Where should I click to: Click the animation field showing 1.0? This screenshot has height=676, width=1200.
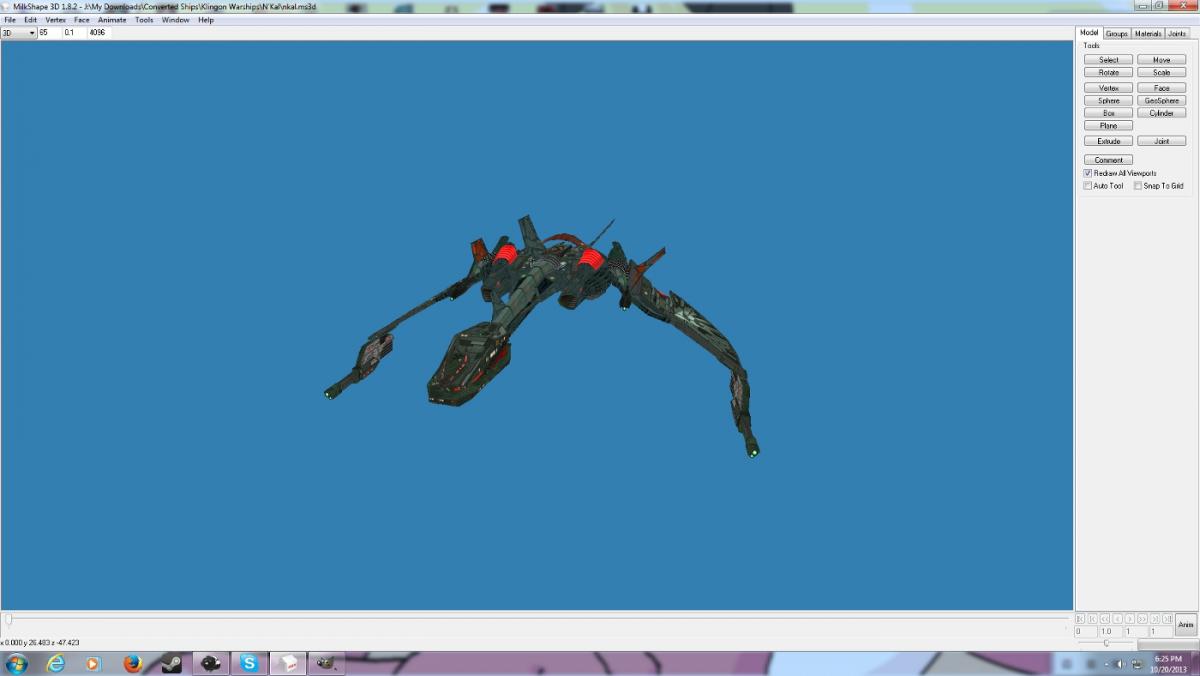1111,632
